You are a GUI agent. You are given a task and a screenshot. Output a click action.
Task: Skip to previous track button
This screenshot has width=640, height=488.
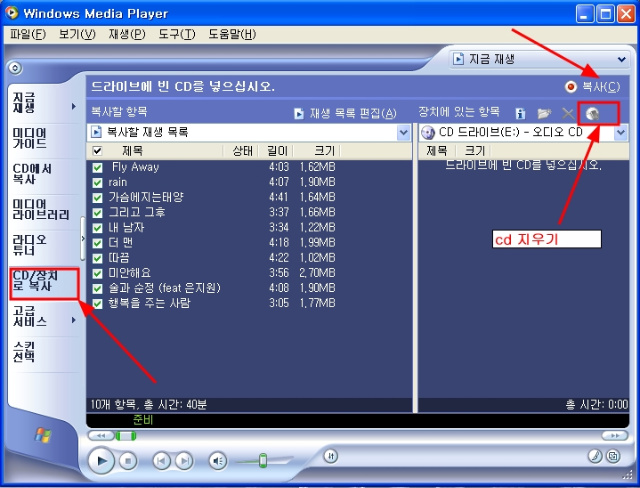pyautogui.click(x=161, y=461)
